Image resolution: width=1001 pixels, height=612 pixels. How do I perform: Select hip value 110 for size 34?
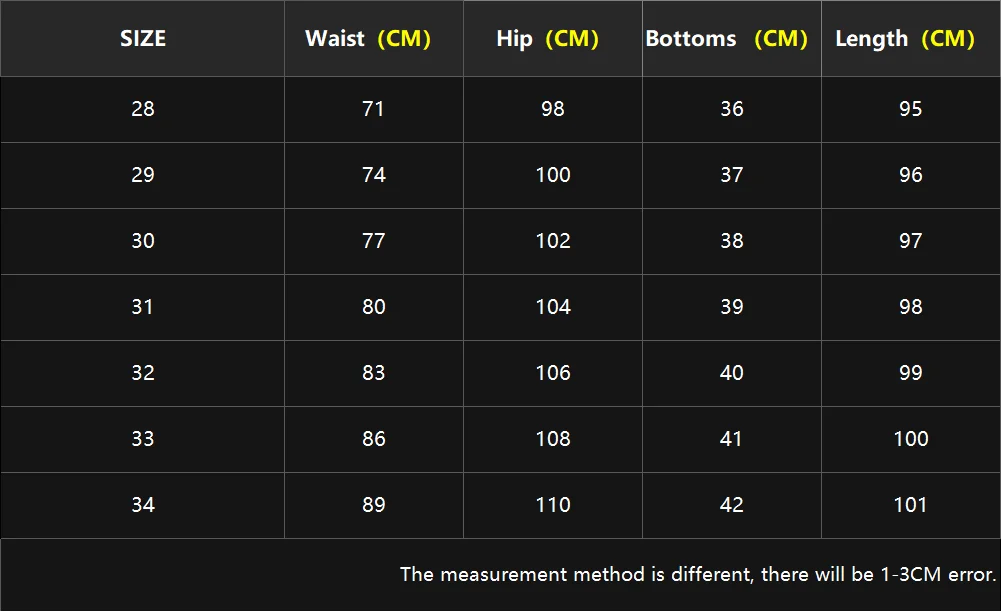tap(553, 505)
